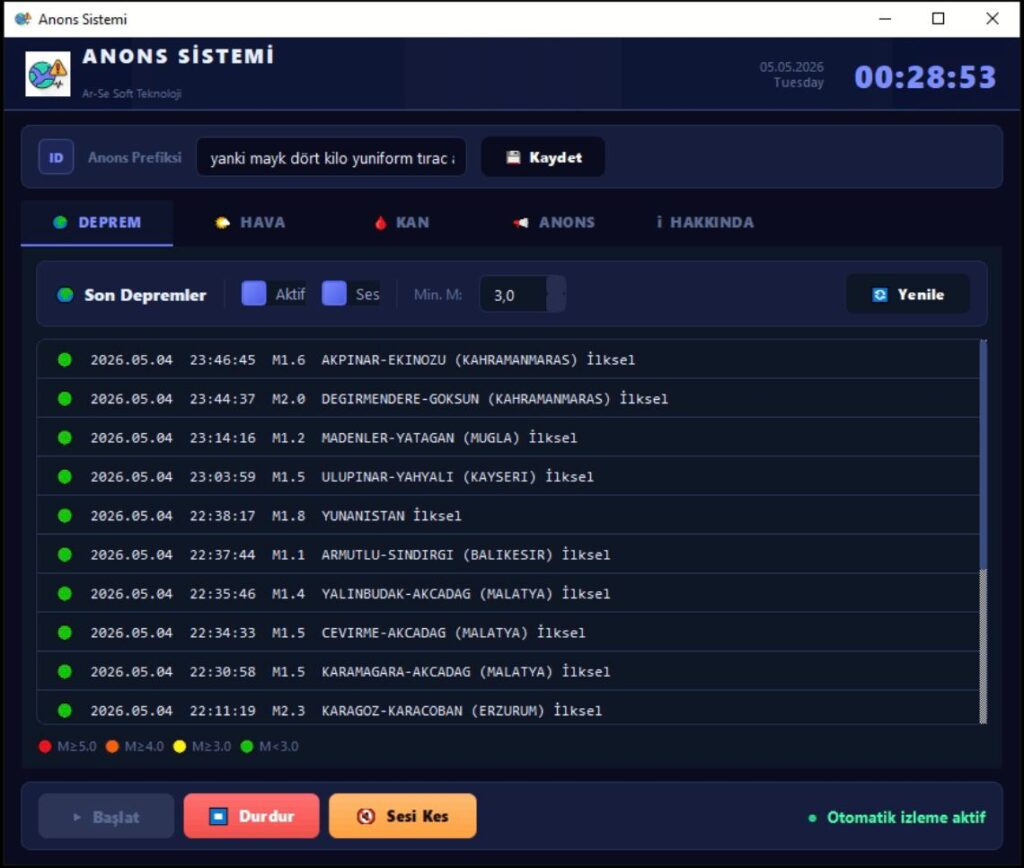Click the Yenile refresh button
The image size is (1024, 868).
tap(908, 295)
